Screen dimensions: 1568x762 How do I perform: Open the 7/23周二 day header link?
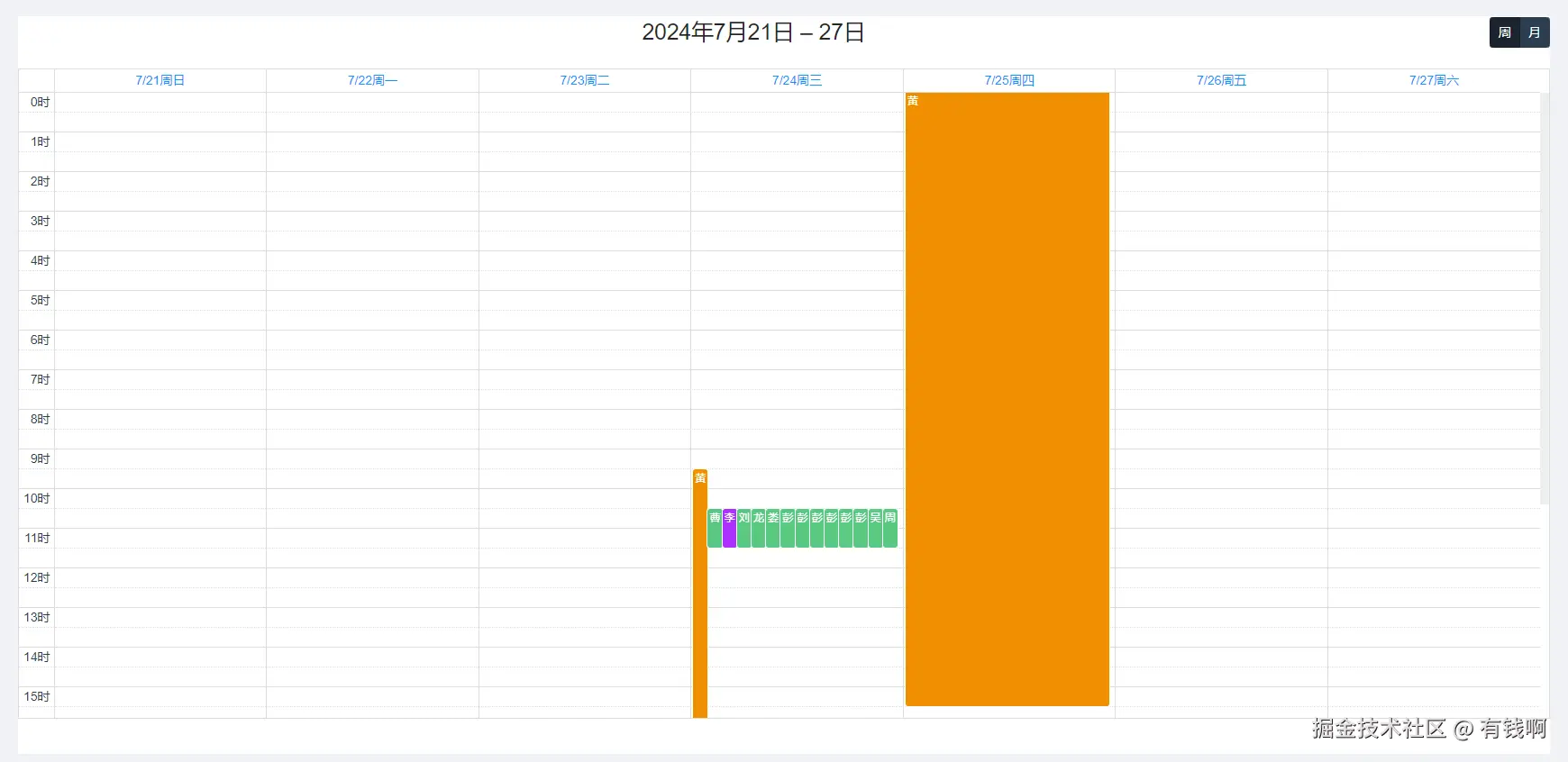(585, 80)
